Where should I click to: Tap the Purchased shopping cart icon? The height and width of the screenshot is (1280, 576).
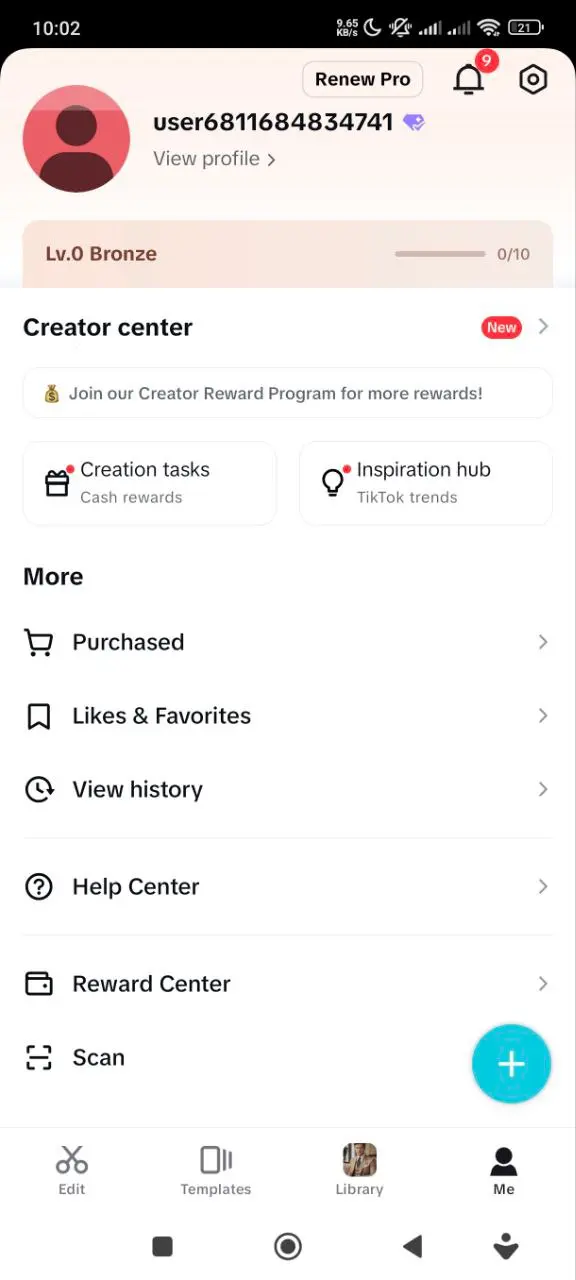[x=38, y=642]
